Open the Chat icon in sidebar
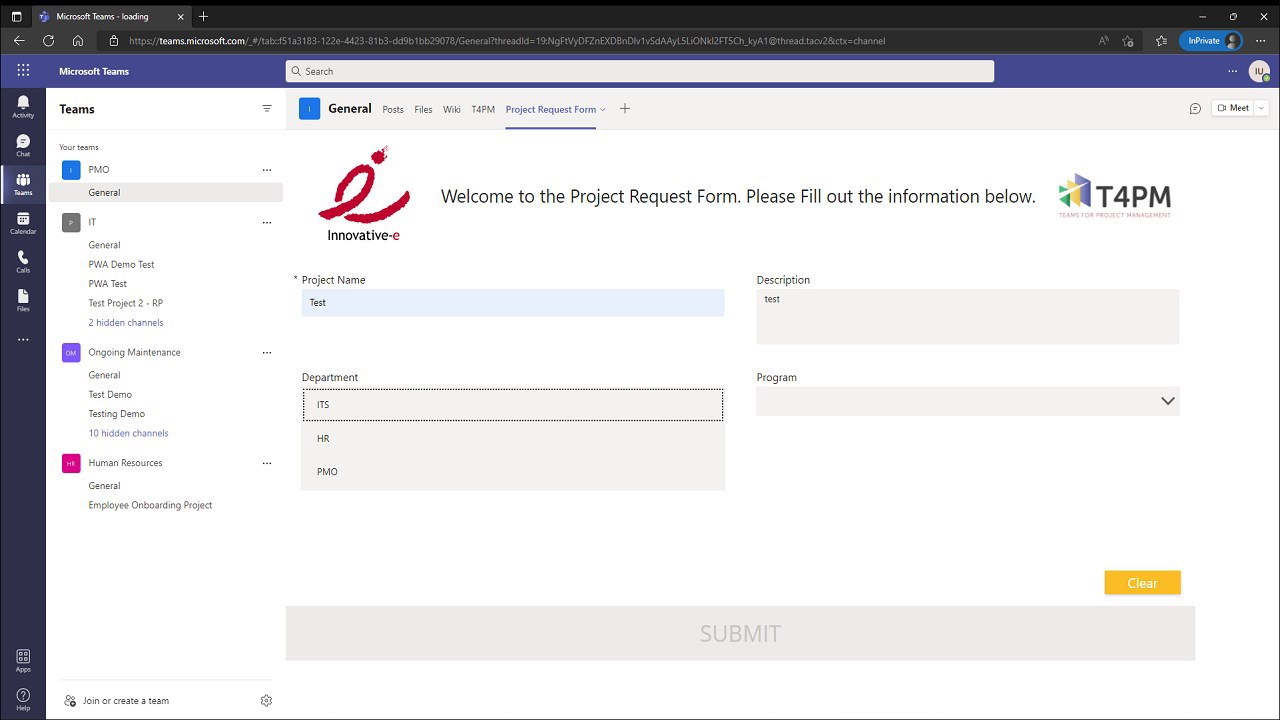Viewport: 1280px width, 720px height. coord(23,146)
